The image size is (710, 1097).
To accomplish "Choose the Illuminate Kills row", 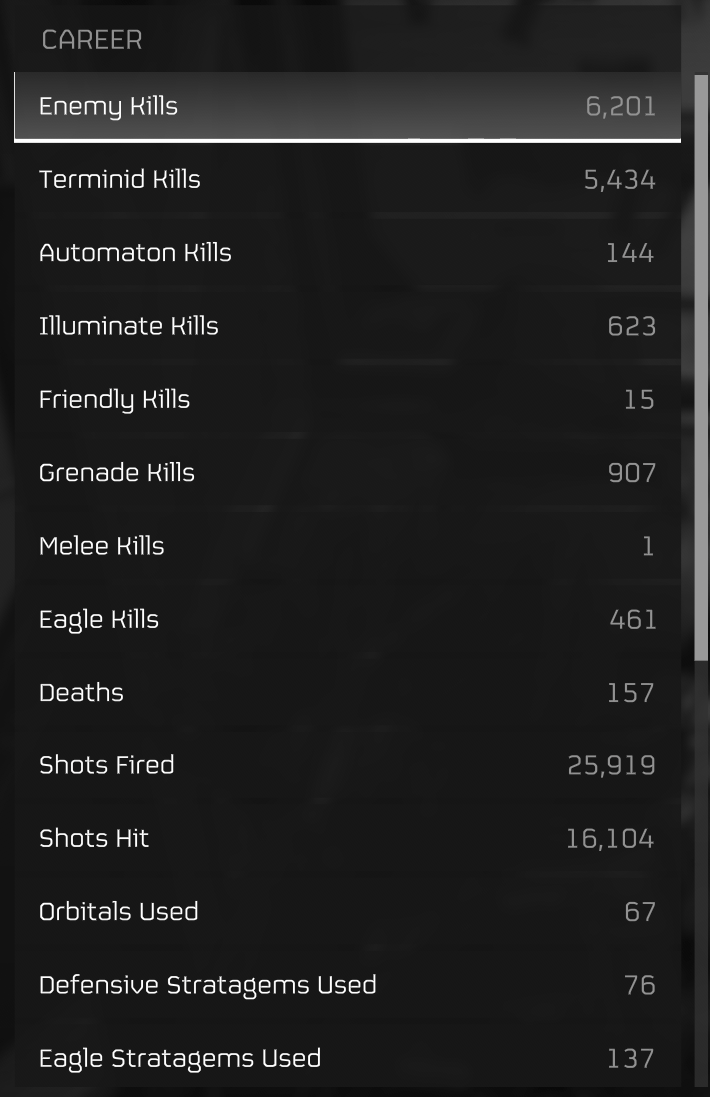I will (x=348, y=327).
